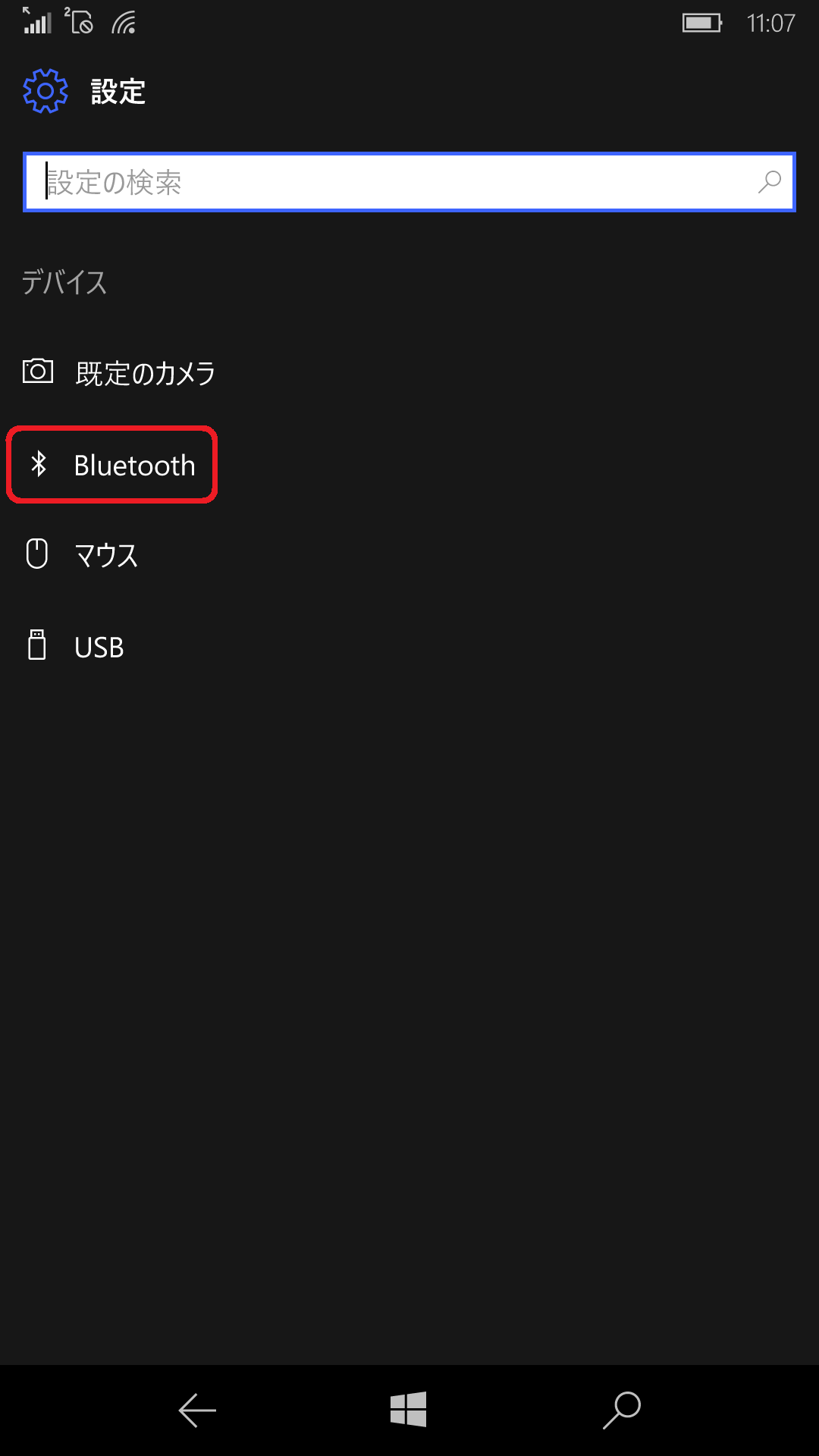Tap the search button in navigation bar
This screenshot has height=1456, width=819.
pos(622,1410)
